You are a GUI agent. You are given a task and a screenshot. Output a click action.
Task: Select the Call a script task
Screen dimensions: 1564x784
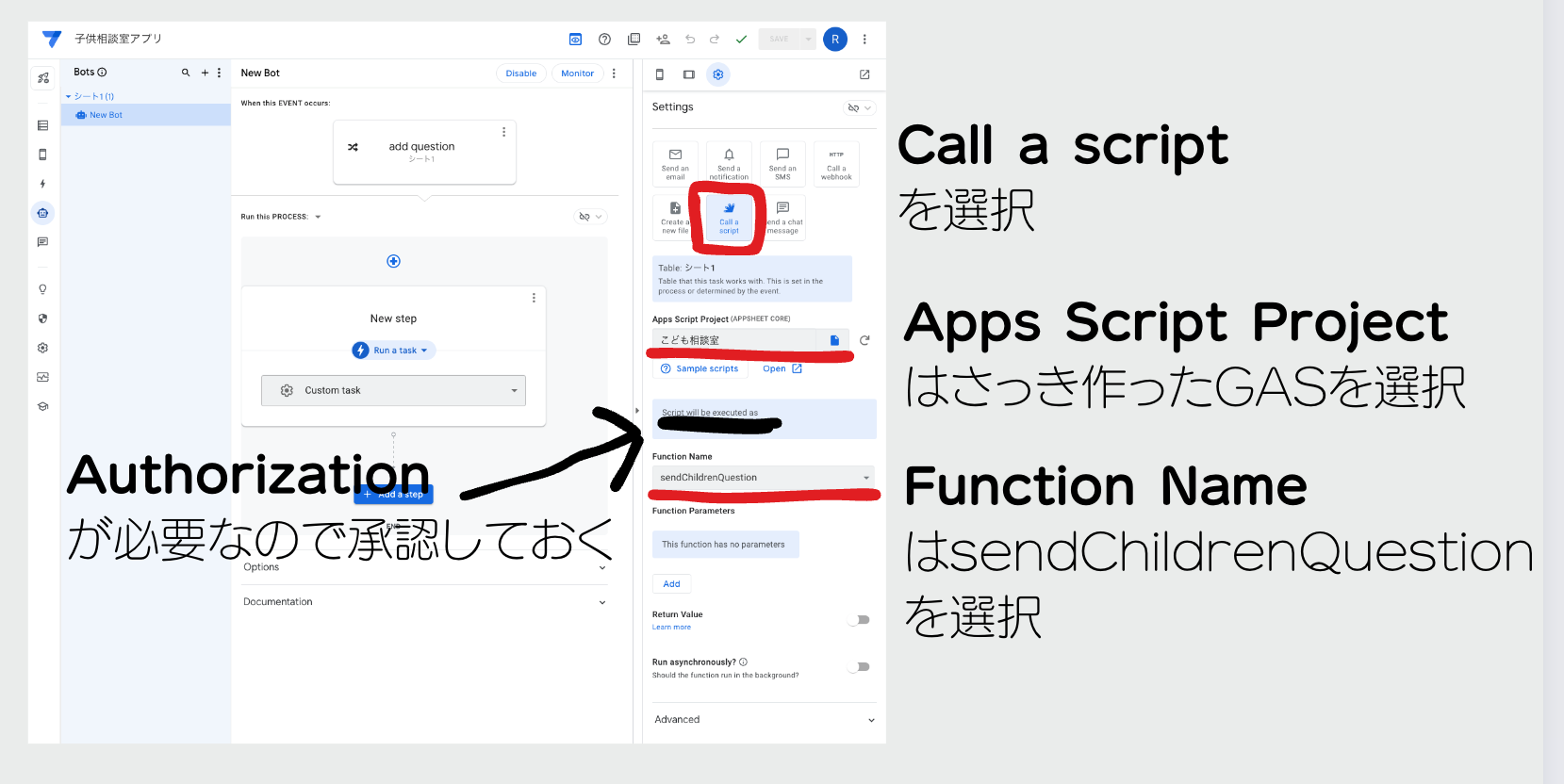(x=729, y=218)
